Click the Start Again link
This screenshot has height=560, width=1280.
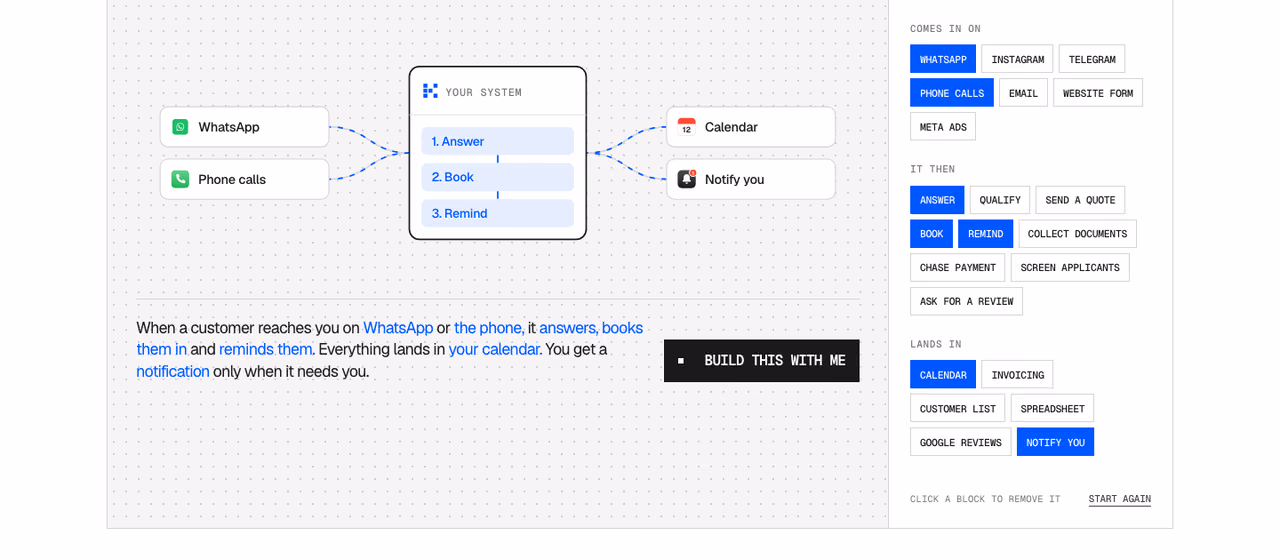[1120, 499]
